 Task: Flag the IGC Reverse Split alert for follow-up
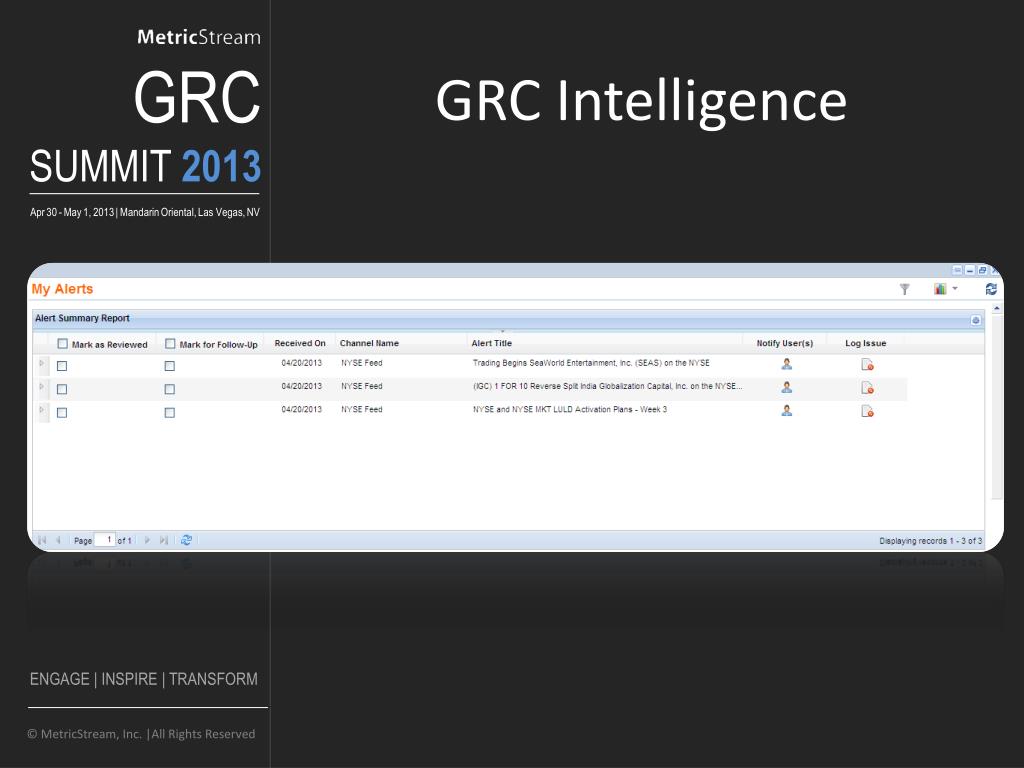(170, 389)
